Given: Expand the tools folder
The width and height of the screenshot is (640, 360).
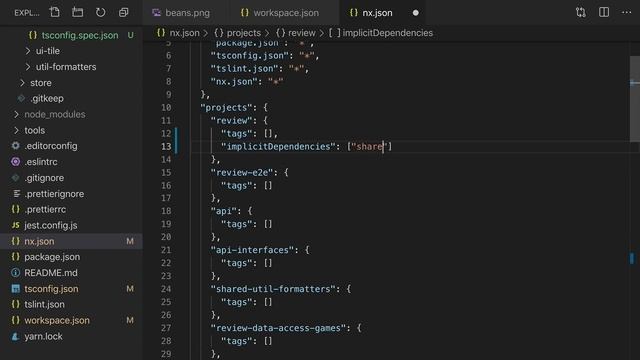Looking at the screenshot, I should [16, 130].
